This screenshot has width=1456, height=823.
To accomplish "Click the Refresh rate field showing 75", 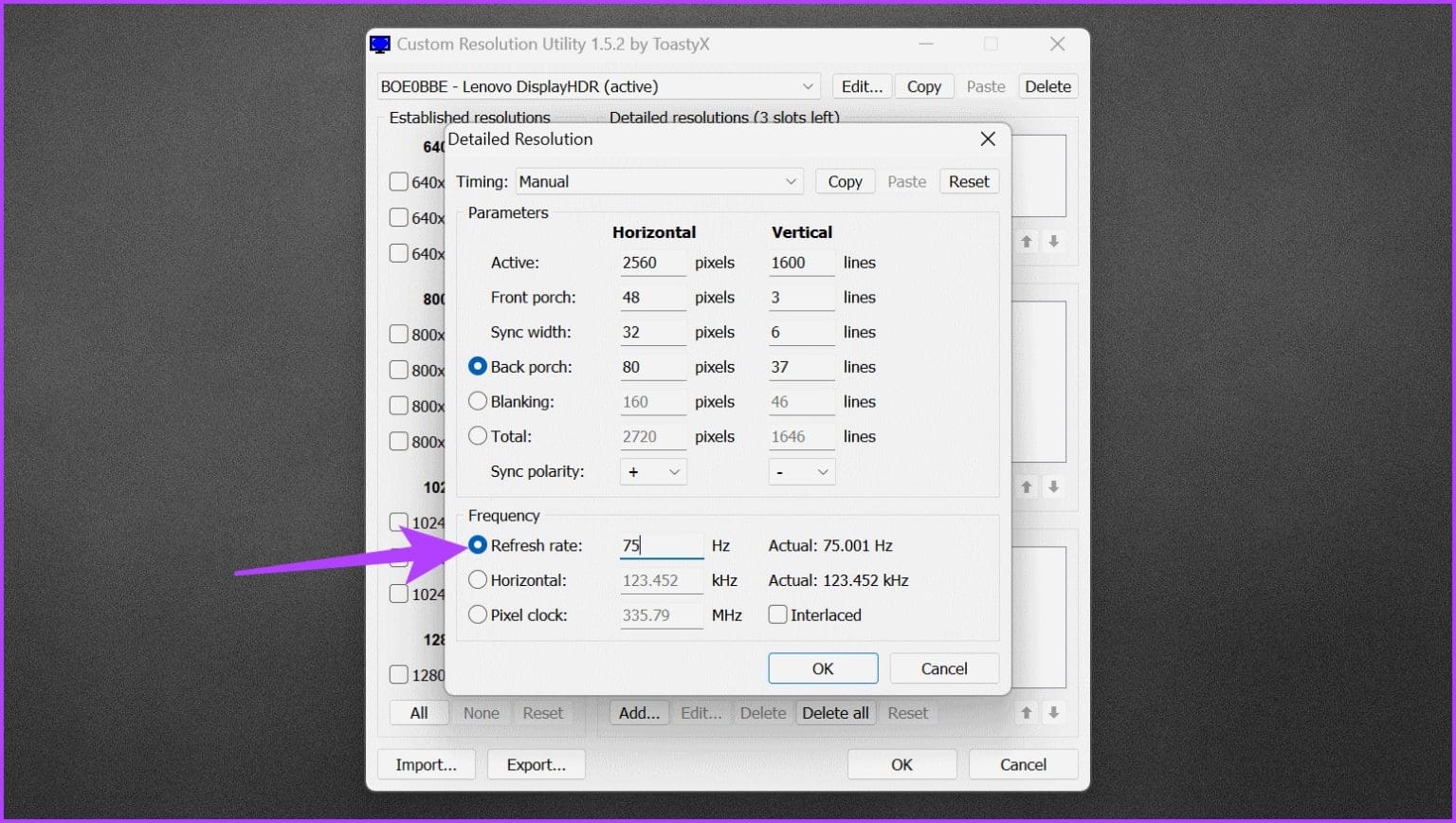I will [x=661, y=545].
